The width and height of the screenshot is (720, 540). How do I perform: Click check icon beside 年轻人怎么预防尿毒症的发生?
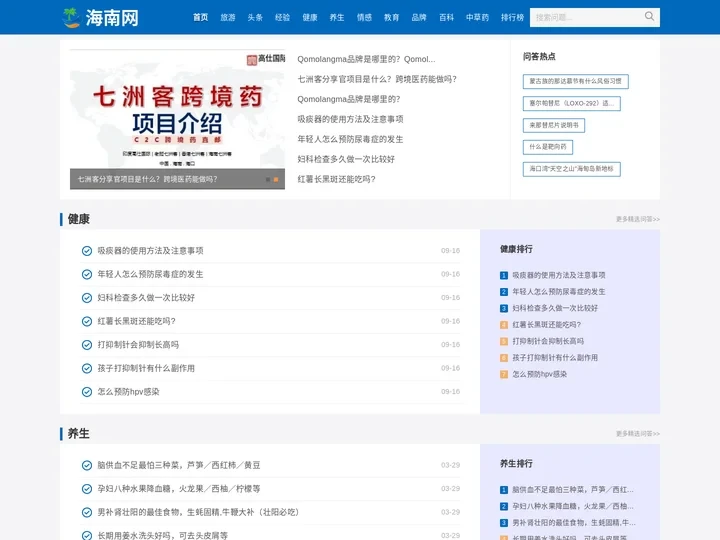pyautogui.click(x=87, y=274)
